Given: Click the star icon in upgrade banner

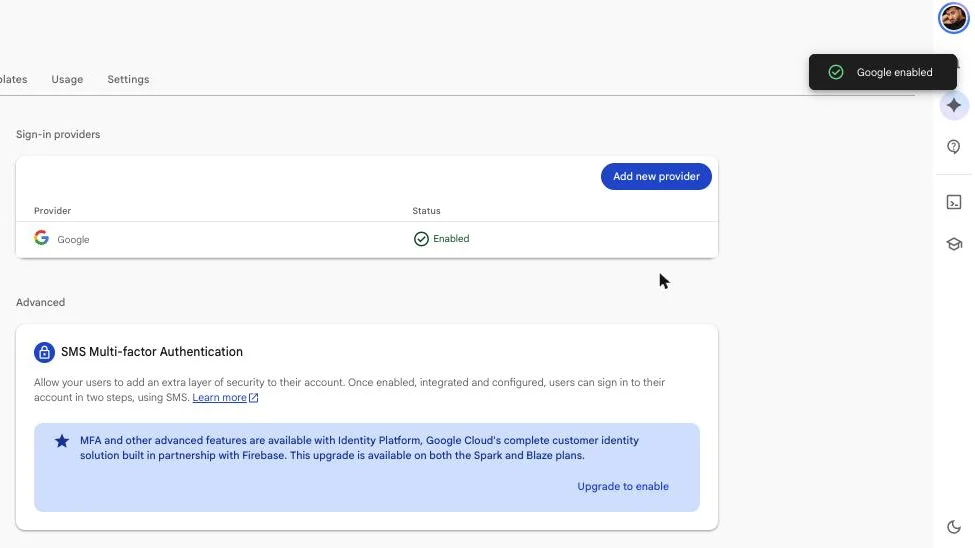Looking at the screenshot, I should coord(62,441).
